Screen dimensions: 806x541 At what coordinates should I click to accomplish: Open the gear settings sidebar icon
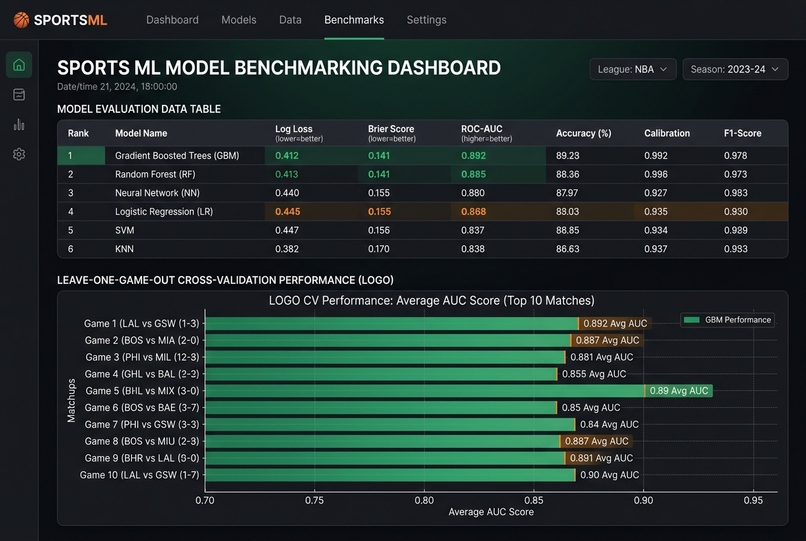(x=19, y=154)
